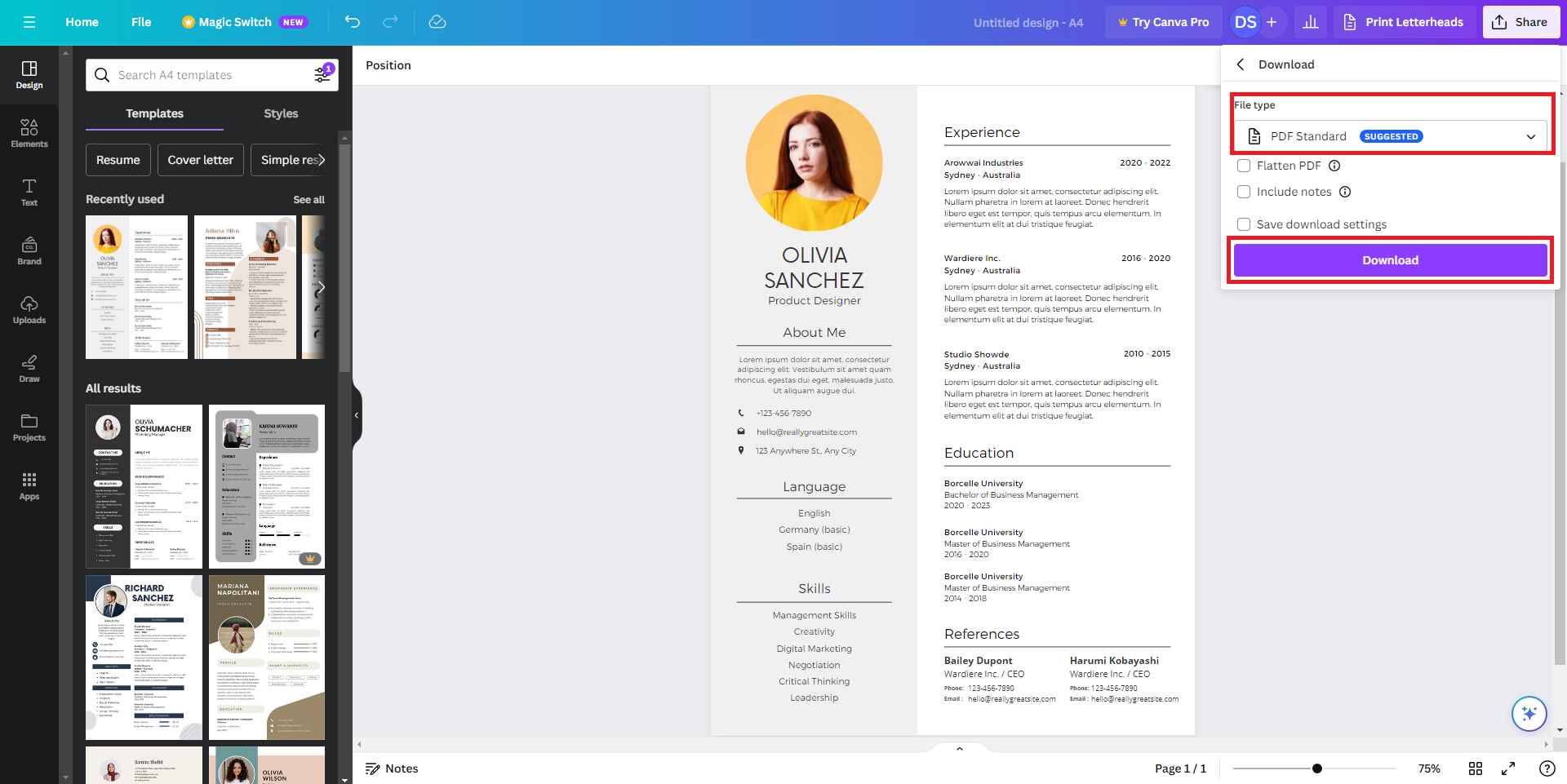The width and height of the screenshot is (1567, 784).
Task: Select the Richard Sanchez template
Action: [x=144, y=658]
